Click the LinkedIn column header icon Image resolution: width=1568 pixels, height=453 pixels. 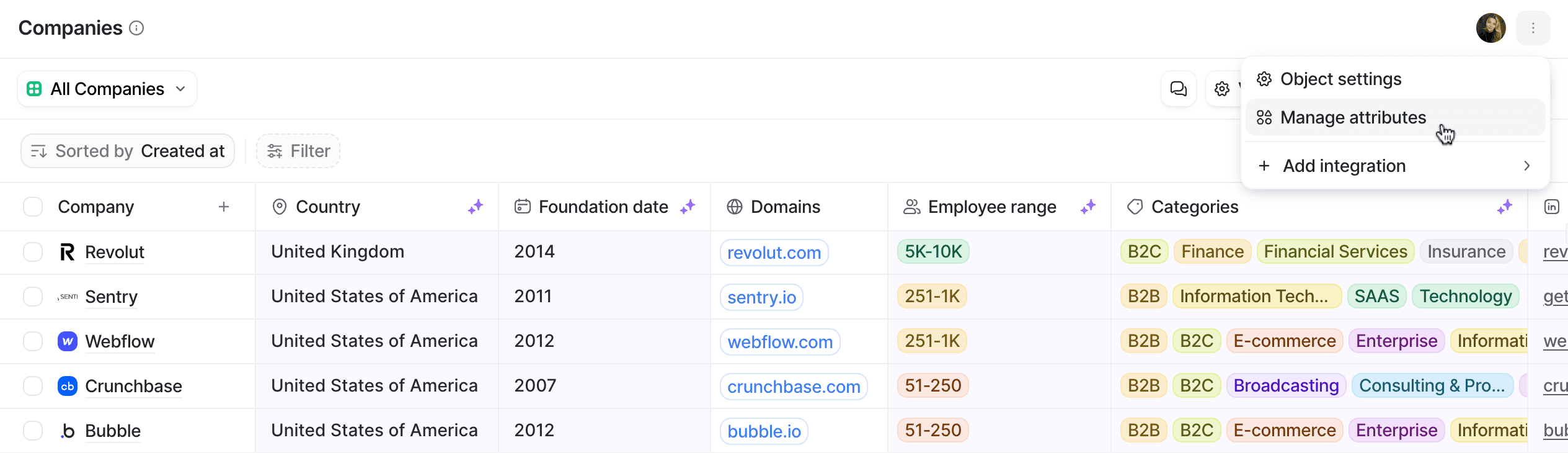(1552, 207)
